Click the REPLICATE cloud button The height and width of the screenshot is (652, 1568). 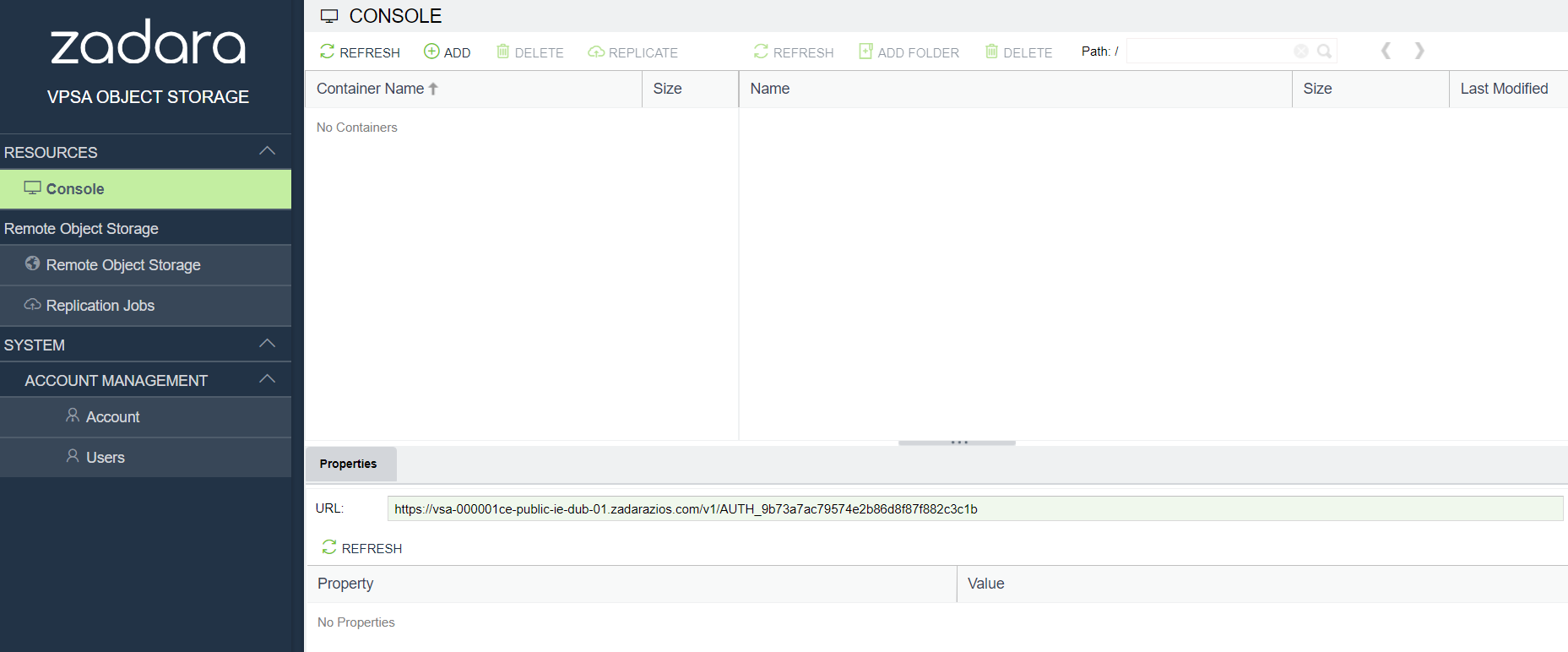pos(632,52)
